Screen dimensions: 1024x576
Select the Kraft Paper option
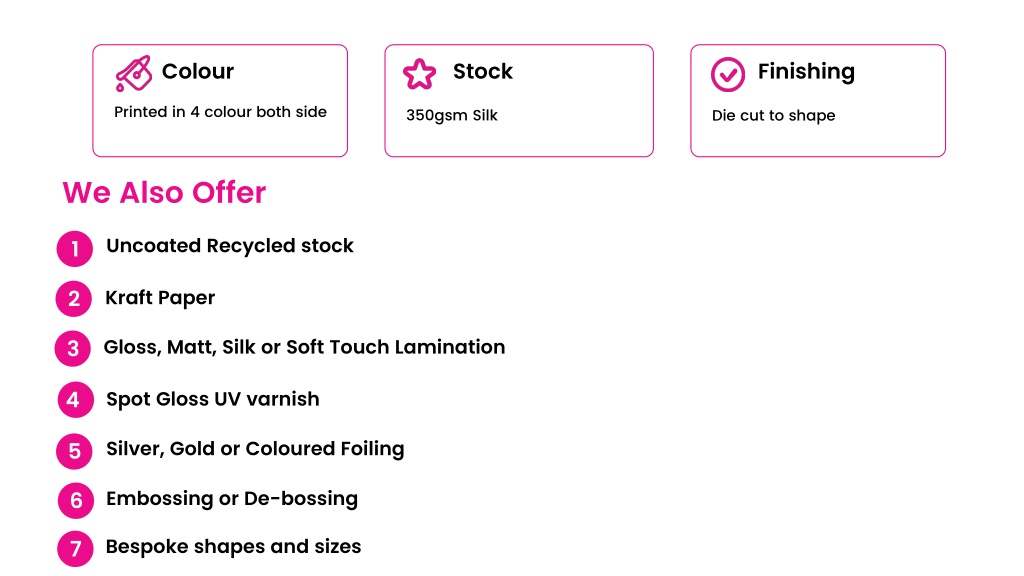[160, 298]
